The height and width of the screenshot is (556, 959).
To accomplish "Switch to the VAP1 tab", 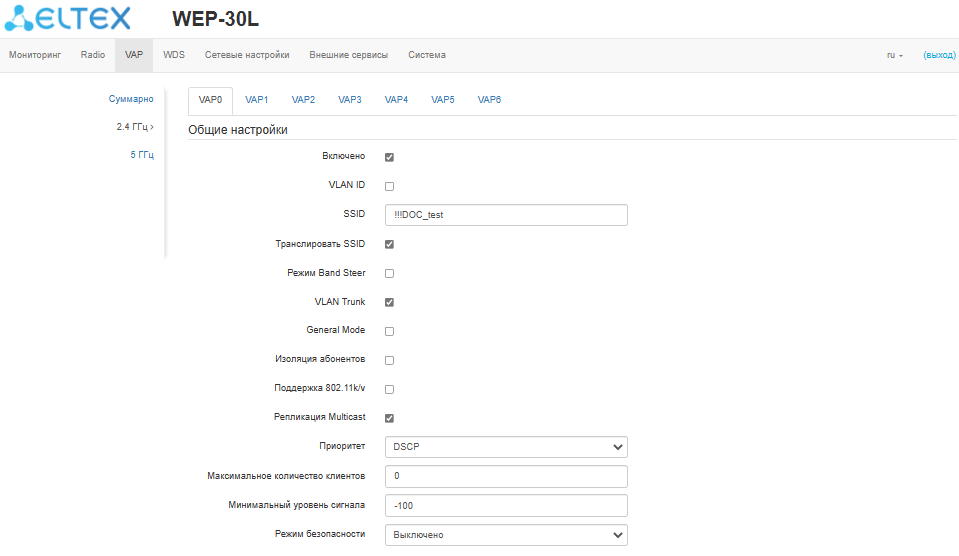I will click(257, 100).
